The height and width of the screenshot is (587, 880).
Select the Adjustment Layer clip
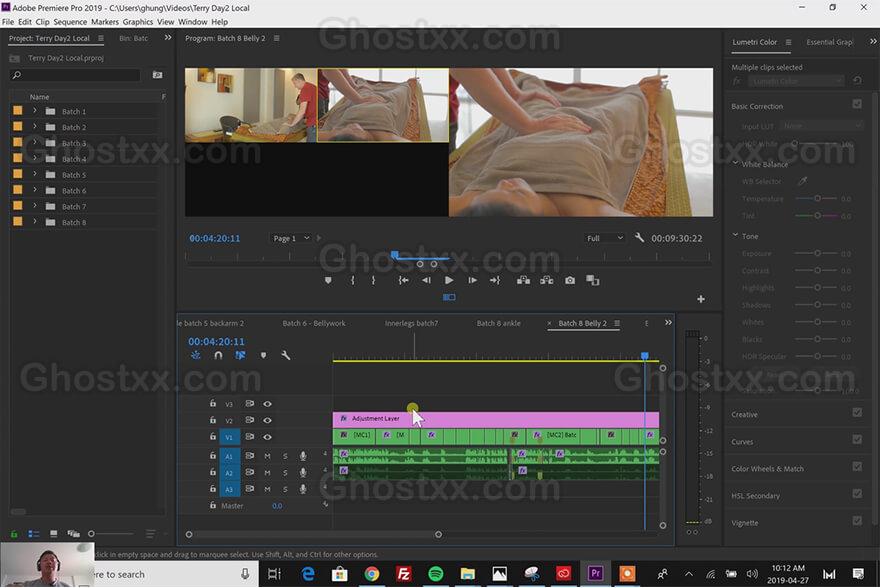click(x=496, y=419)
